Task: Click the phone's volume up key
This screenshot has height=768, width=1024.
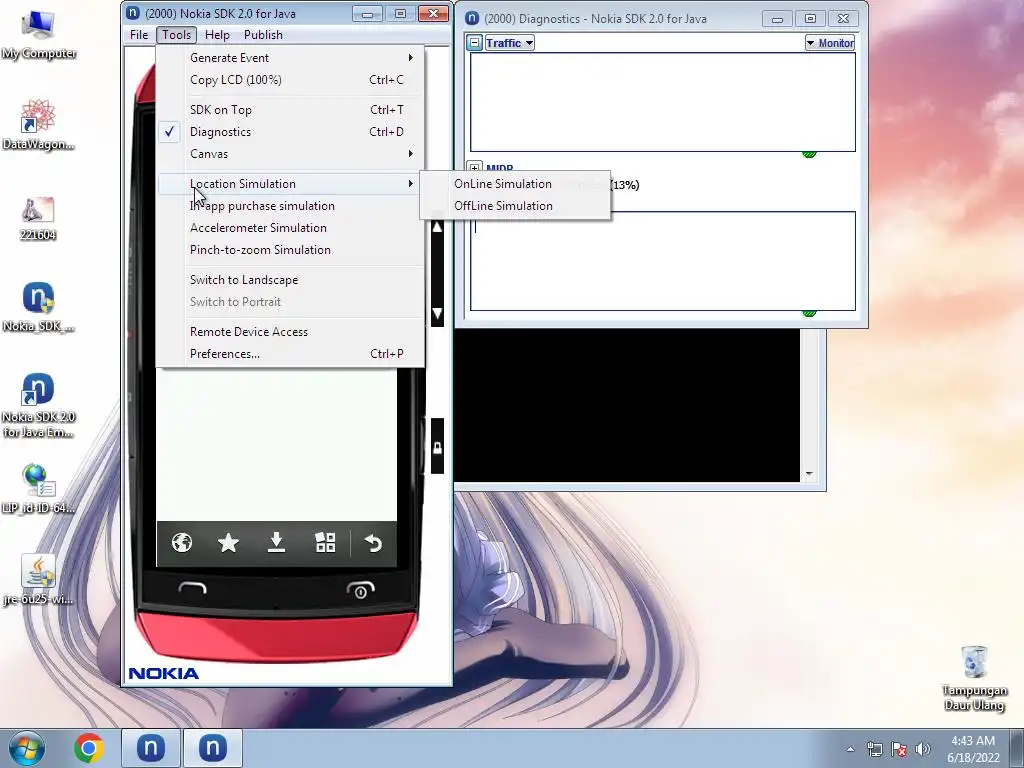Action: click(437, 227)
